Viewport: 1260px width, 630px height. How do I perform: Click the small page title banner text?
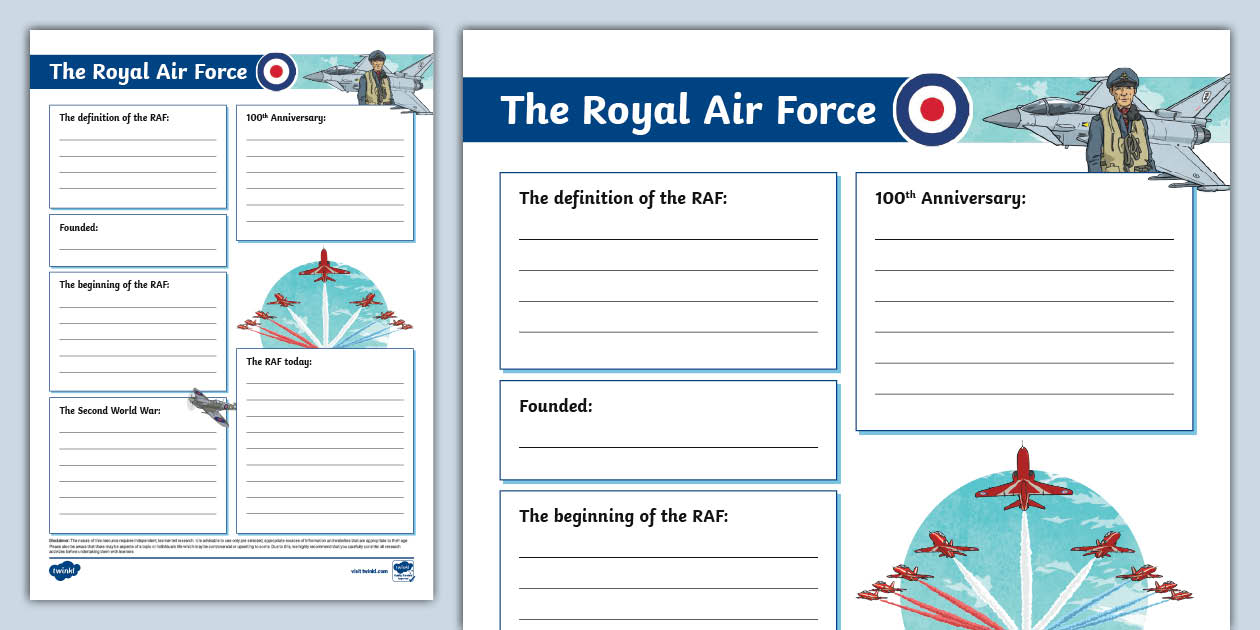click(x=148, y=72)
